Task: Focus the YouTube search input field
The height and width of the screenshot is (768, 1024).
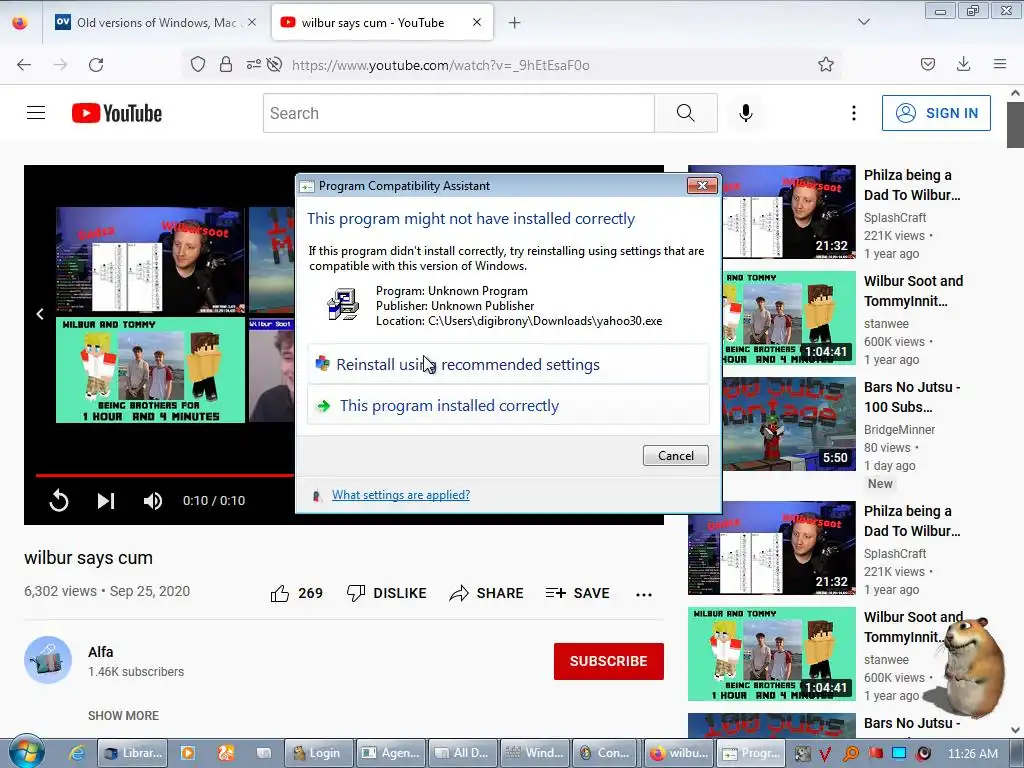Action: click(458, 113)
